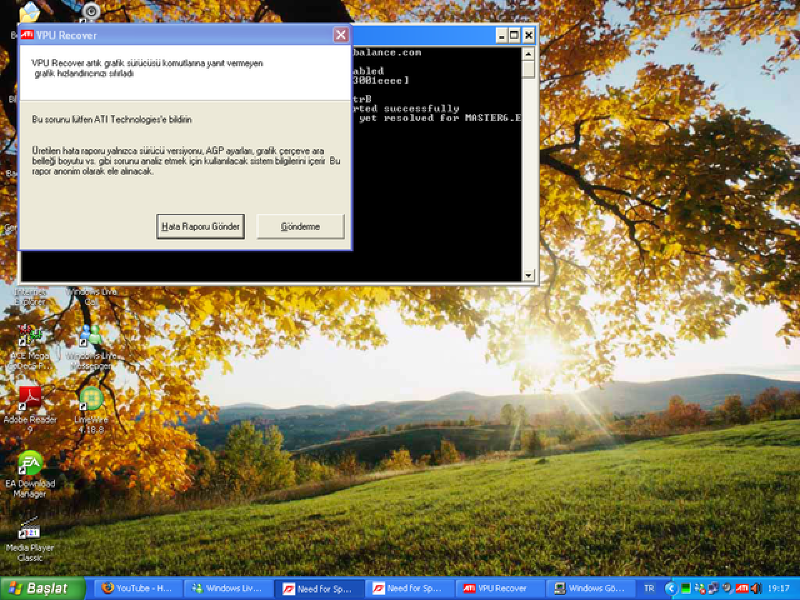The height and width of the screenshot is (600, 800).
Task: Click the TR language indicator
Action: [x=649, y=588]
